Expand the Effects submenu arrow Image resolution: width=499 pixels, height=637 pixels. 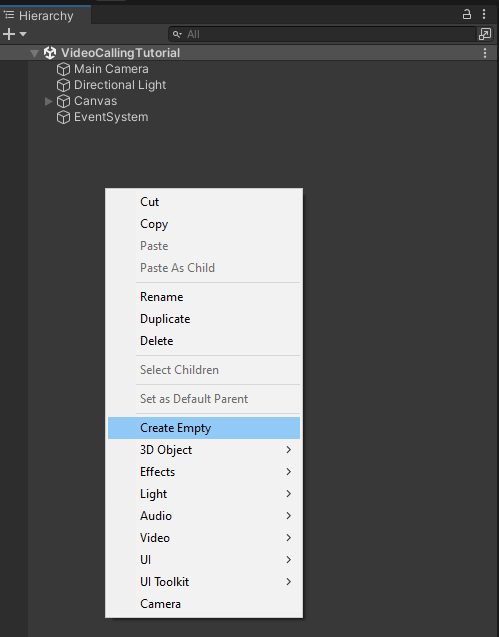[289, 472]
